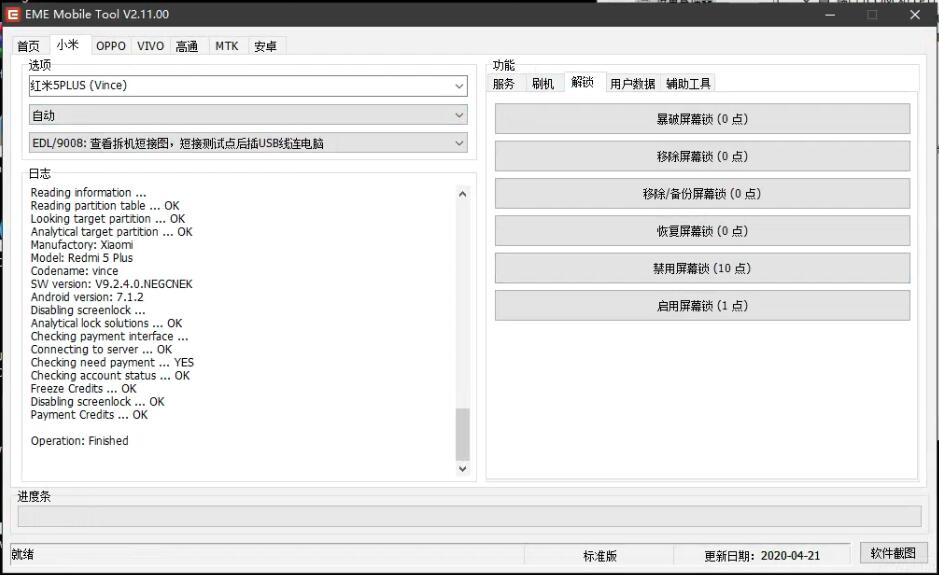Click 暴破屏幕锁 (0 点) button
This screenshot has height=575, width=939.
pyautogui.click(x=702, y=119)
